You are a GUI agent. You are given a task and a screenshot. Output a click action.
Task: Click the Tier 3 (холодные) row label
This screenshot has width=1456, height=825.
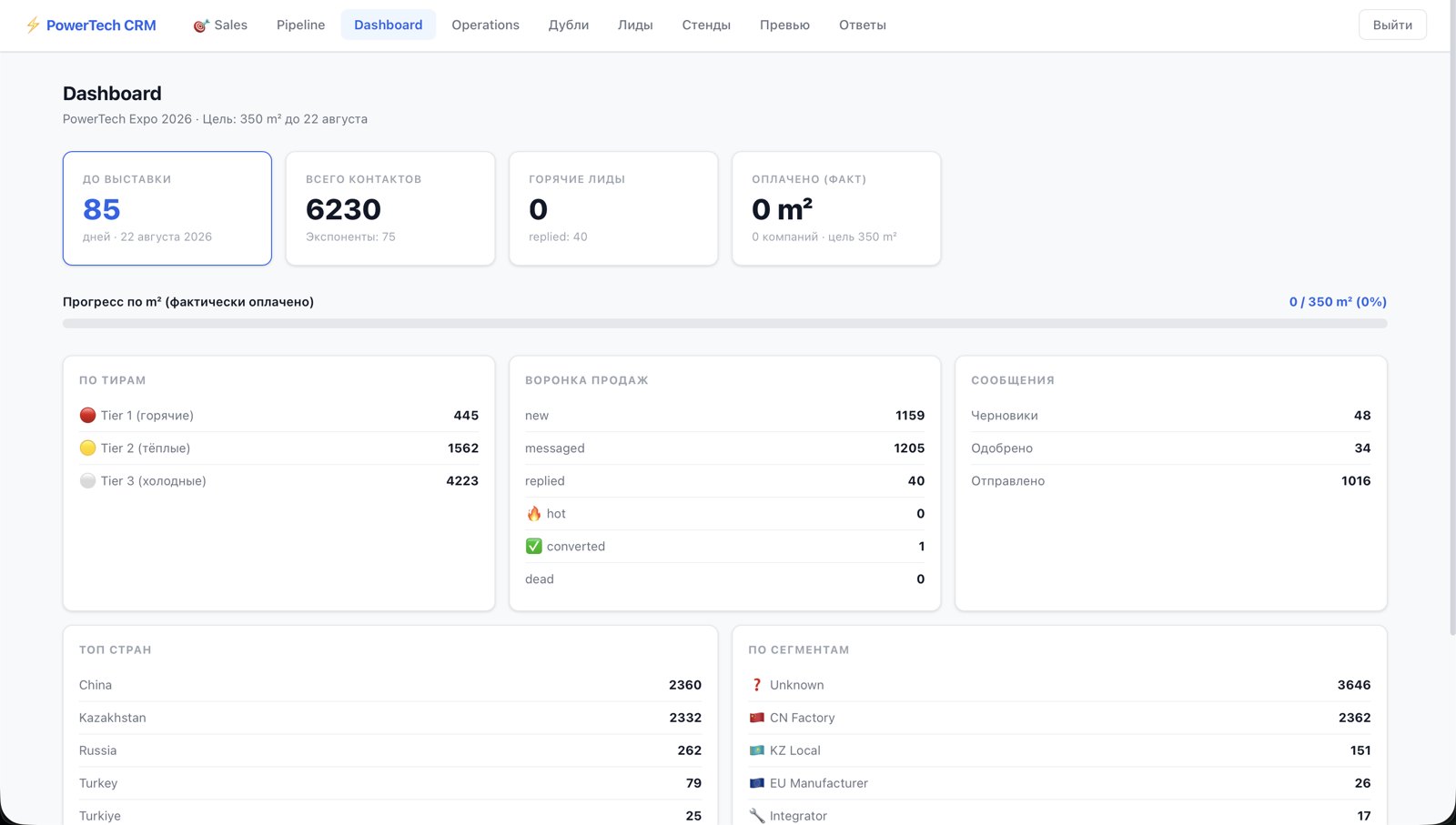(x=153, y=481)
